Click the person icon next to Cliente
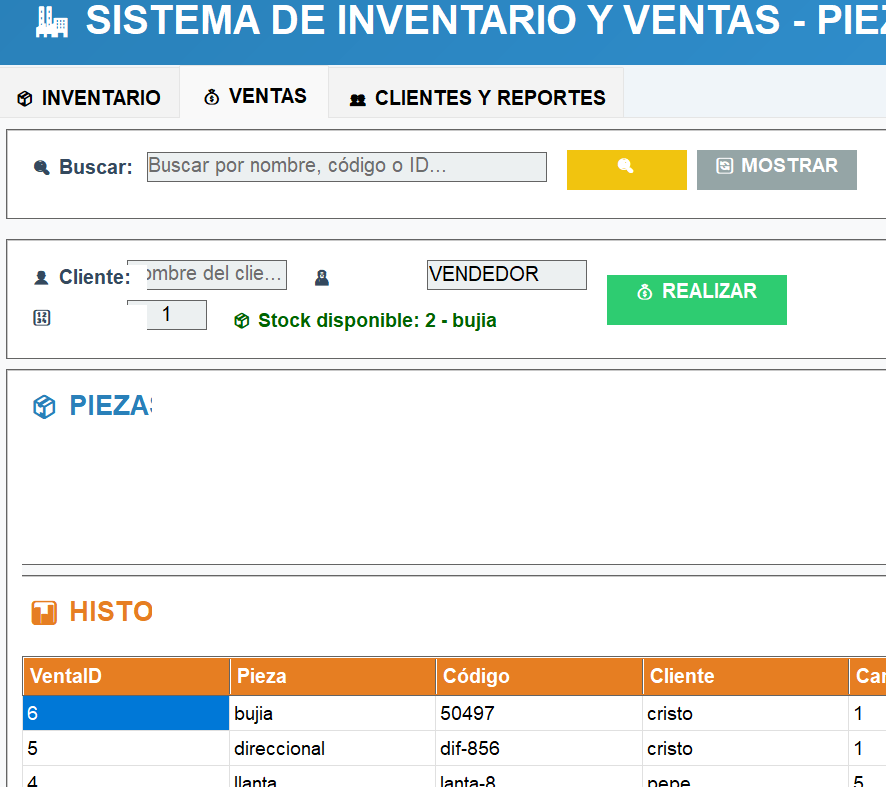Screen dimensions: 886x787 pyautogui.click(x=41, y=278)
